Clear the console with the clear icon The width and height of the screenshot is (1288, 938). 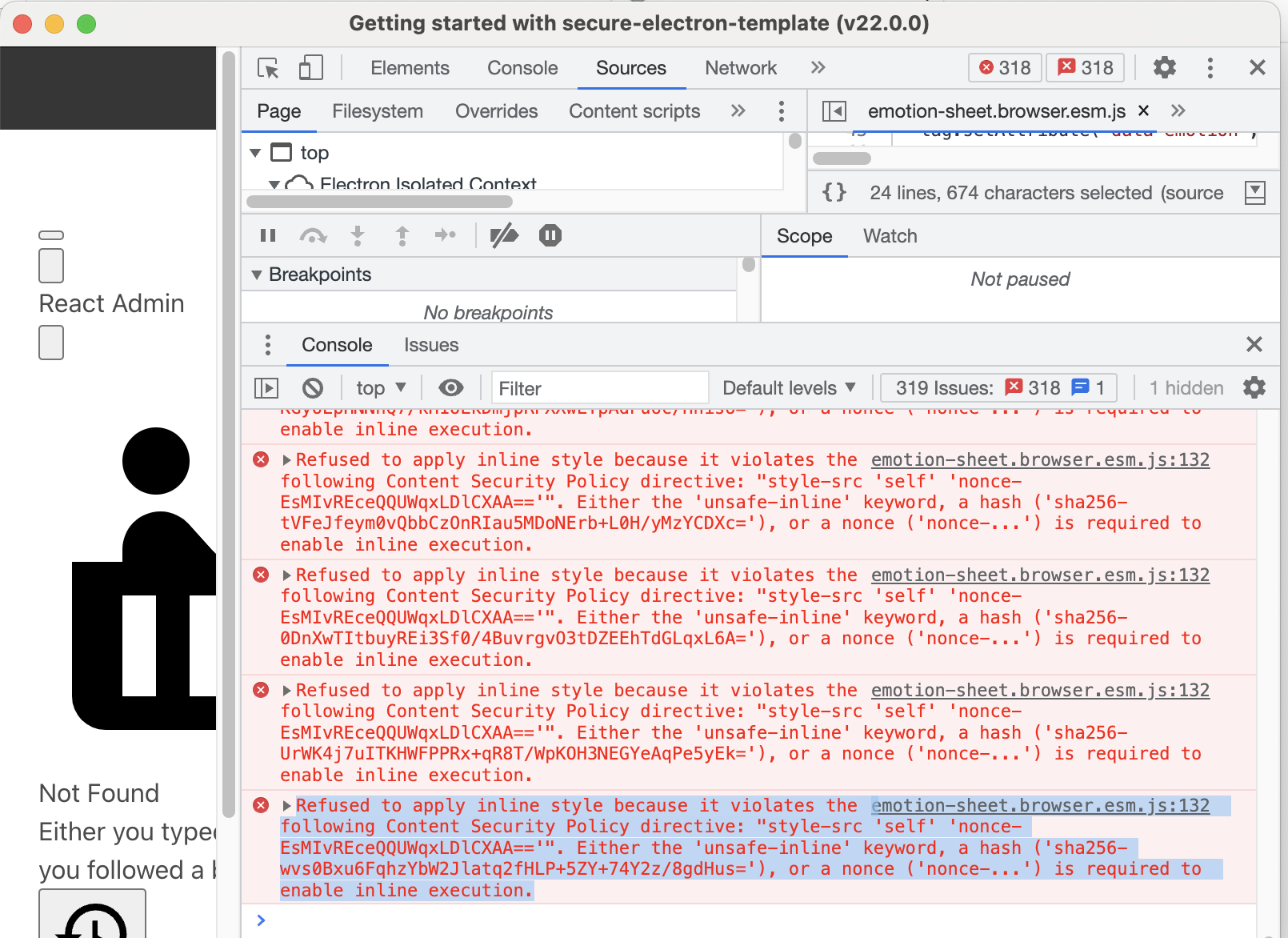point(313,387)
